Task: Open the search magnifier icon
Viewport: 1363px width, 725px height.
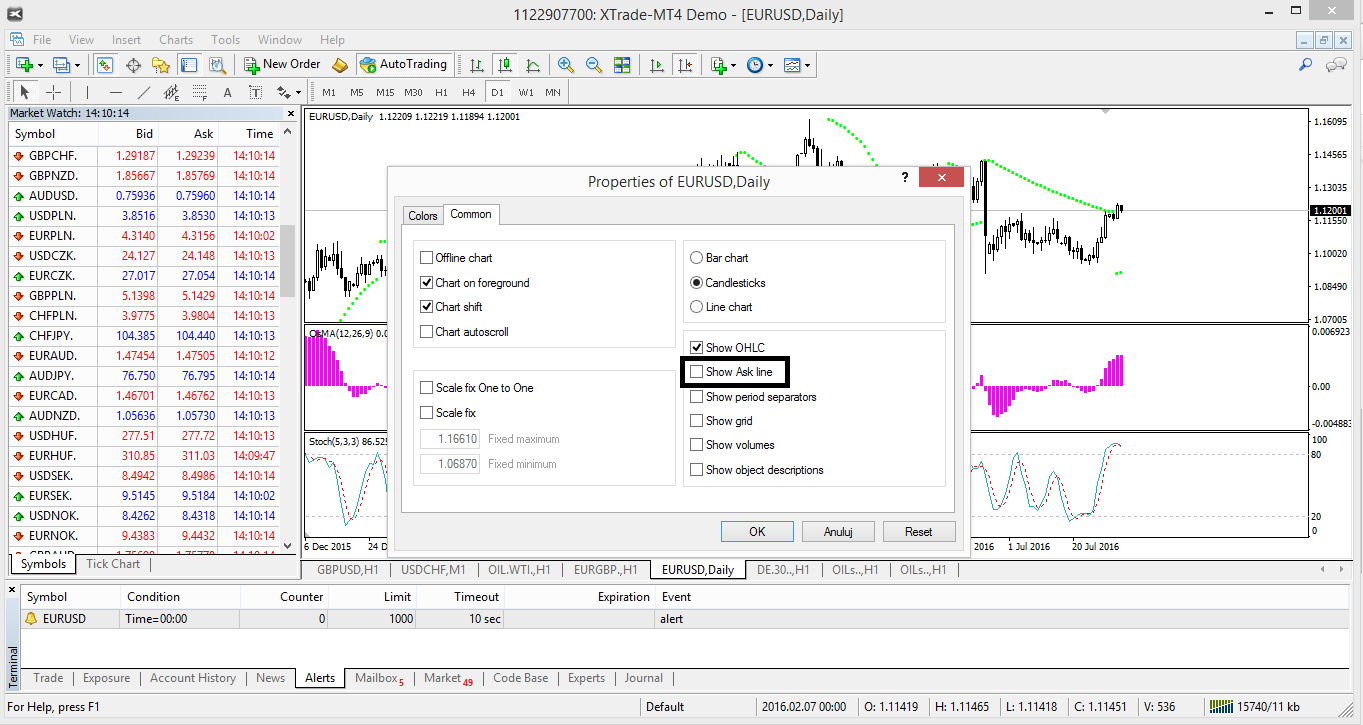Action: (x=1306, y=65)
